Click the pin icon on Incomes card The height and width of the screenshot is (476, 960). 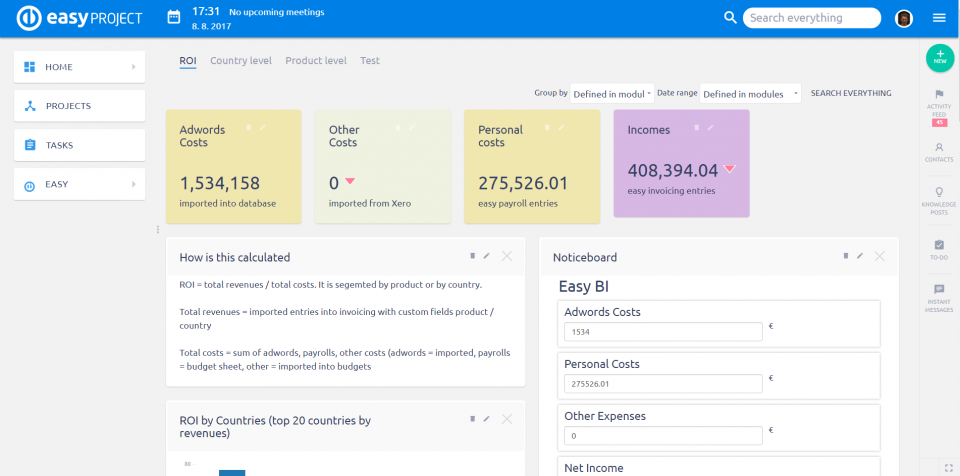696,127
